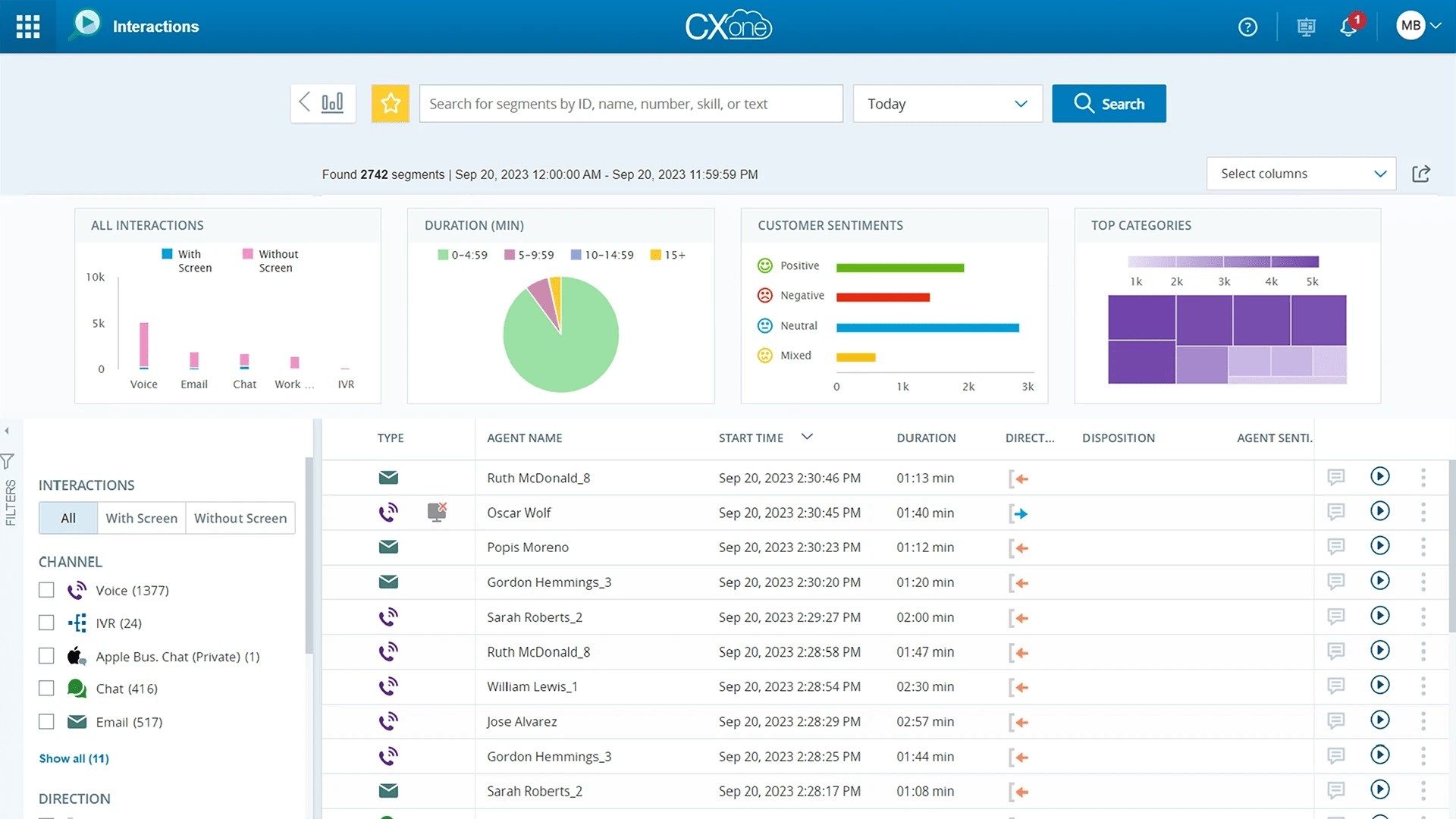Click the outbound direction icon for Oscar Wolf

tap(1020, 513)
